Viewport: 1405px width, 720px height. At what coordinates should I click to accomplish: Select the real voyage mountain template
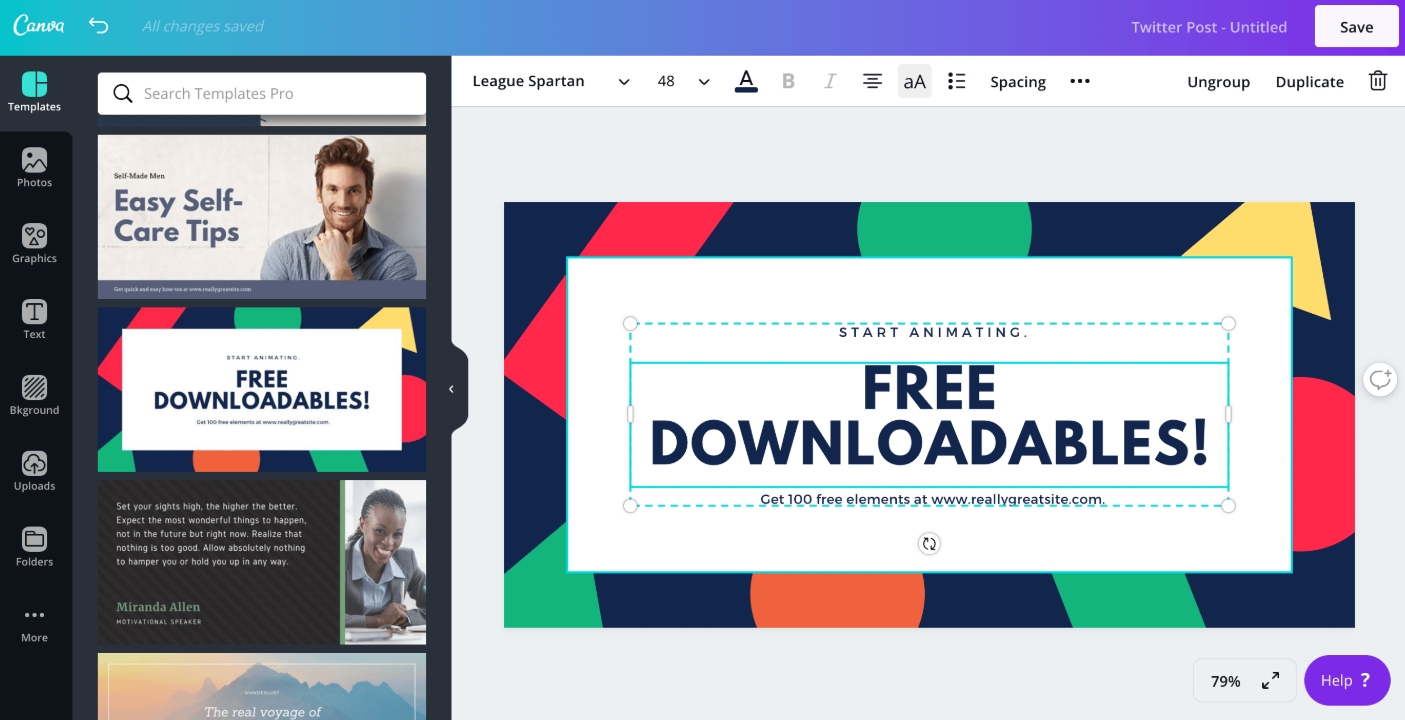coord(262,686)
